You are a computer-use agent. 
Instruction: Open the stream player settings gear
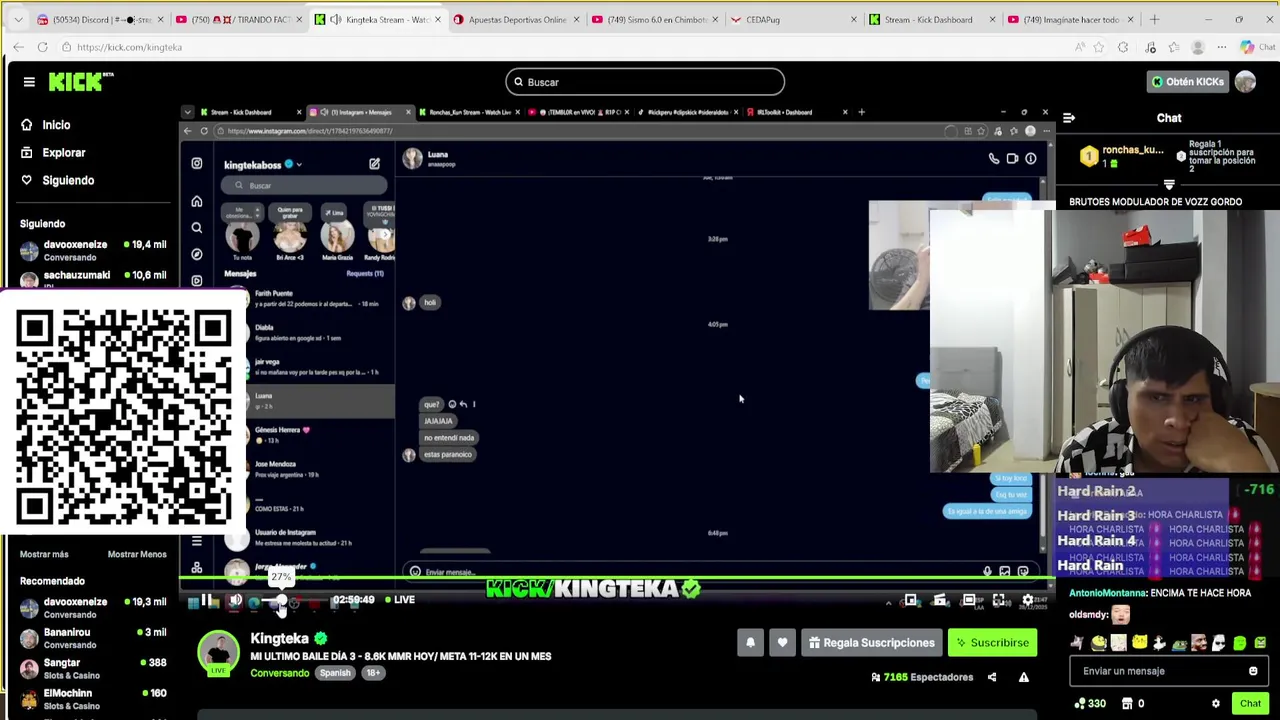coord(1027,600)
